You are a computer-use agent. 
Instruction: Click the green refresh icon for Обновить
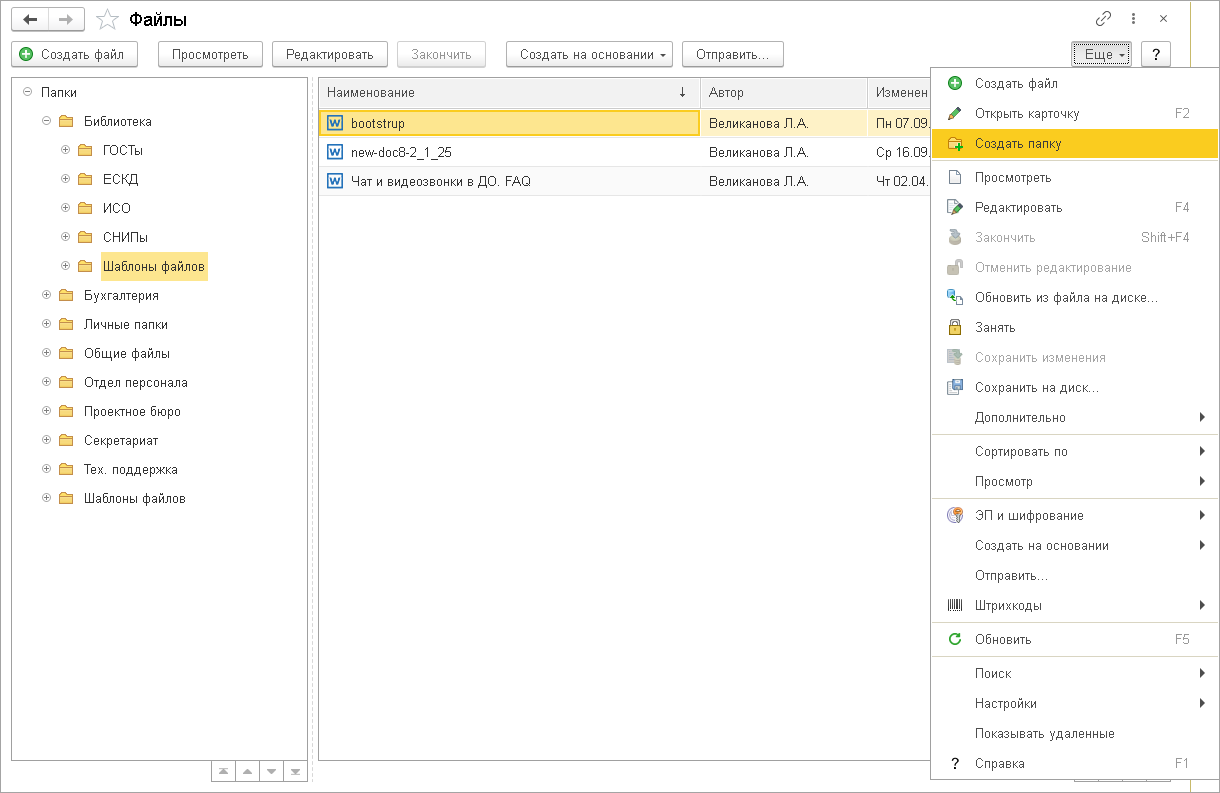click(955, 639)
